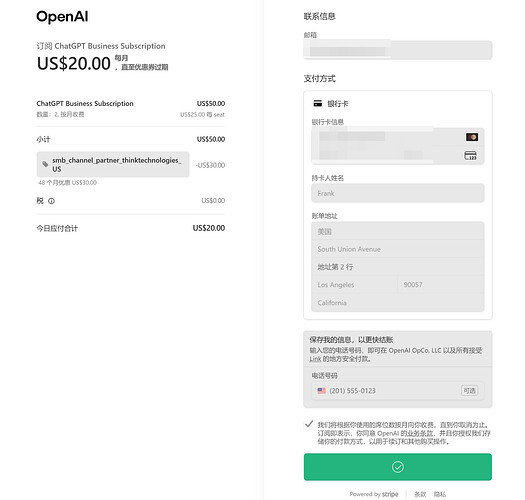Click the Los Angeles city field

pyautogui.click(x=354, y=285)
